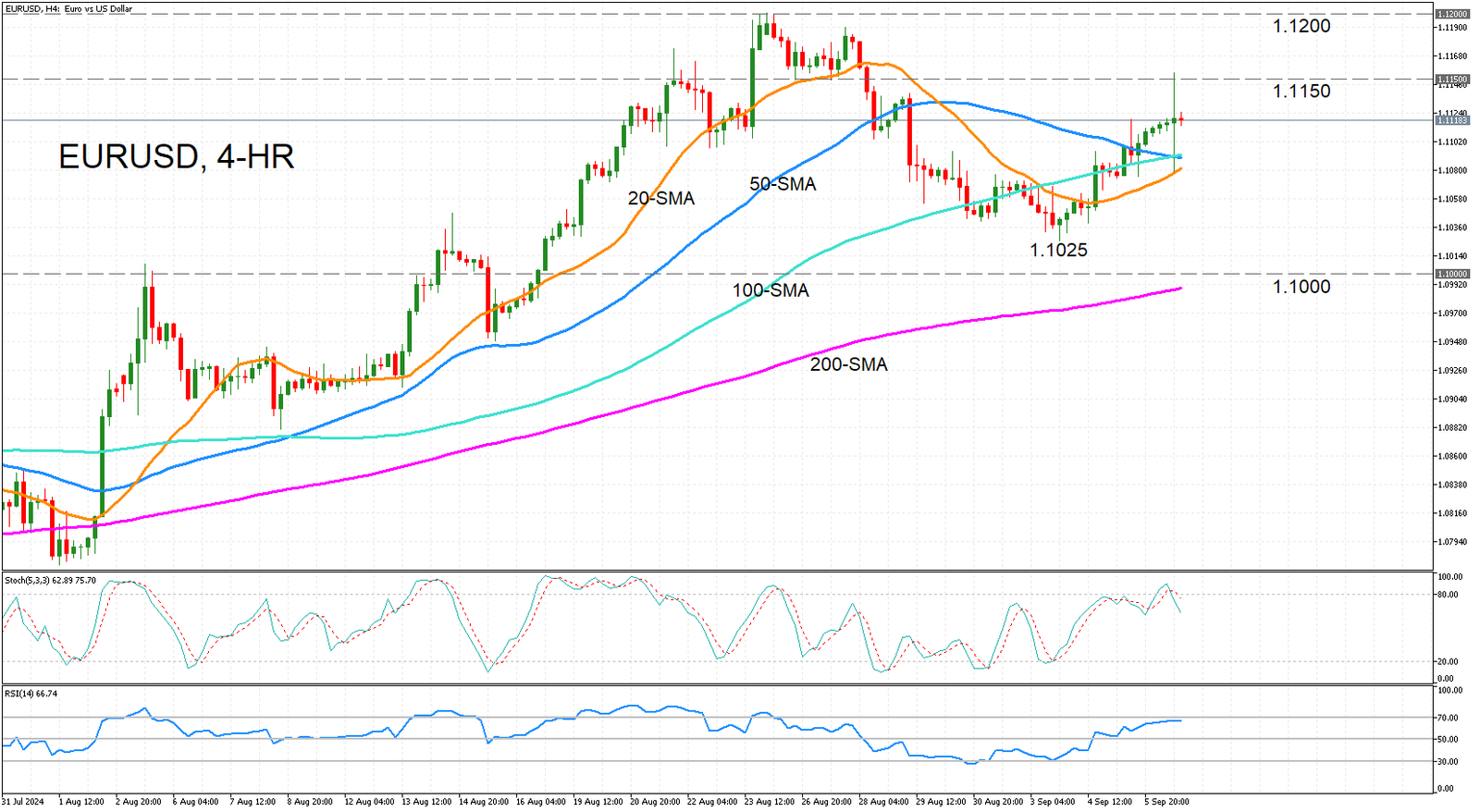
Task: Click the '19 Aug 12:00' time label
Action: click(598, 802)
